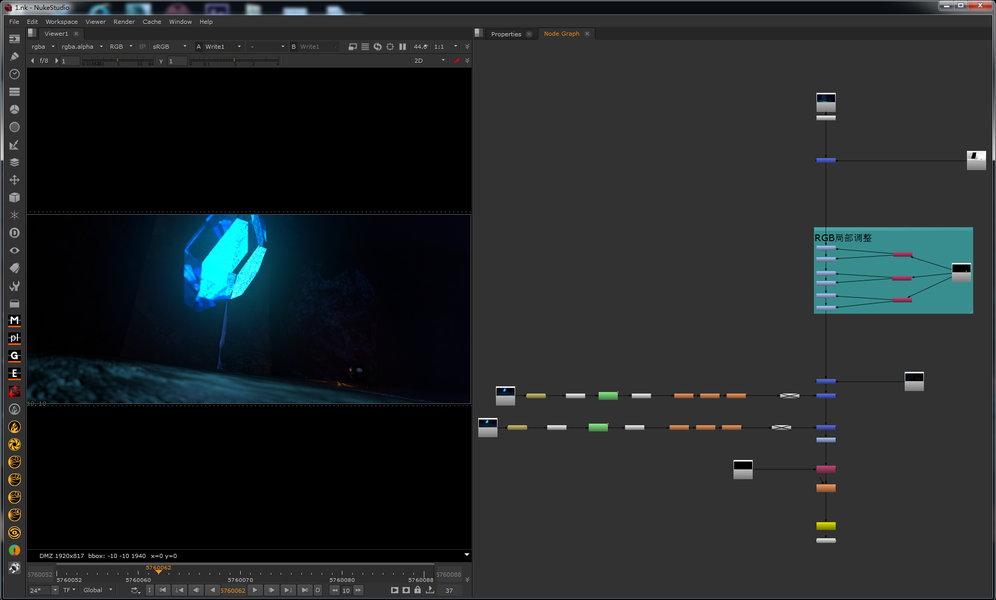996x600 pixels.
Task: Open the sRGB colorspace dropdown
Action: click(169, 46)
